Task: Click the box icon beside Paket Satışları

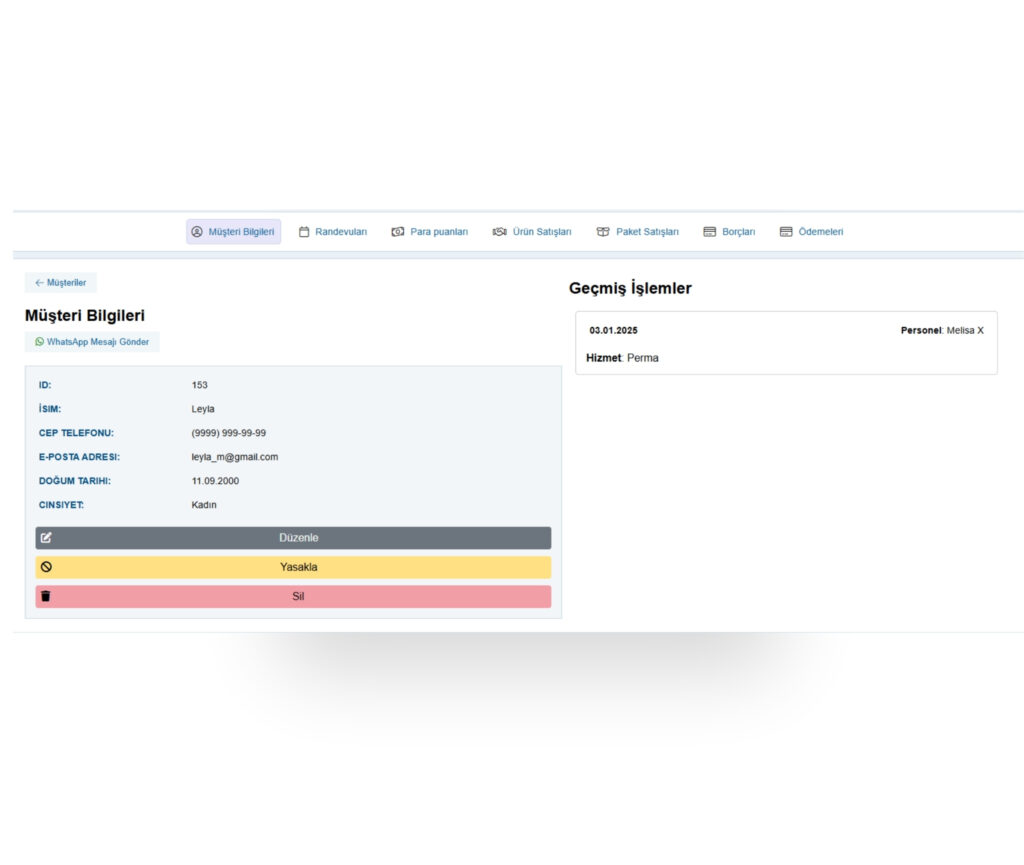Action: [x=603, y=232]
